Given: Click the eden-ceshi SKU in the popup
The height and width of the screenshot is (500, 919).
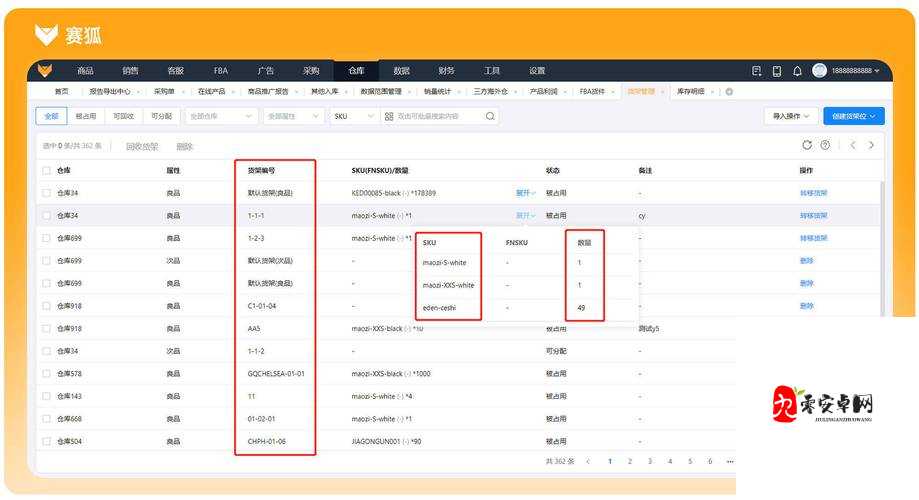Looking at the screenshot, I should click(439, 308).
